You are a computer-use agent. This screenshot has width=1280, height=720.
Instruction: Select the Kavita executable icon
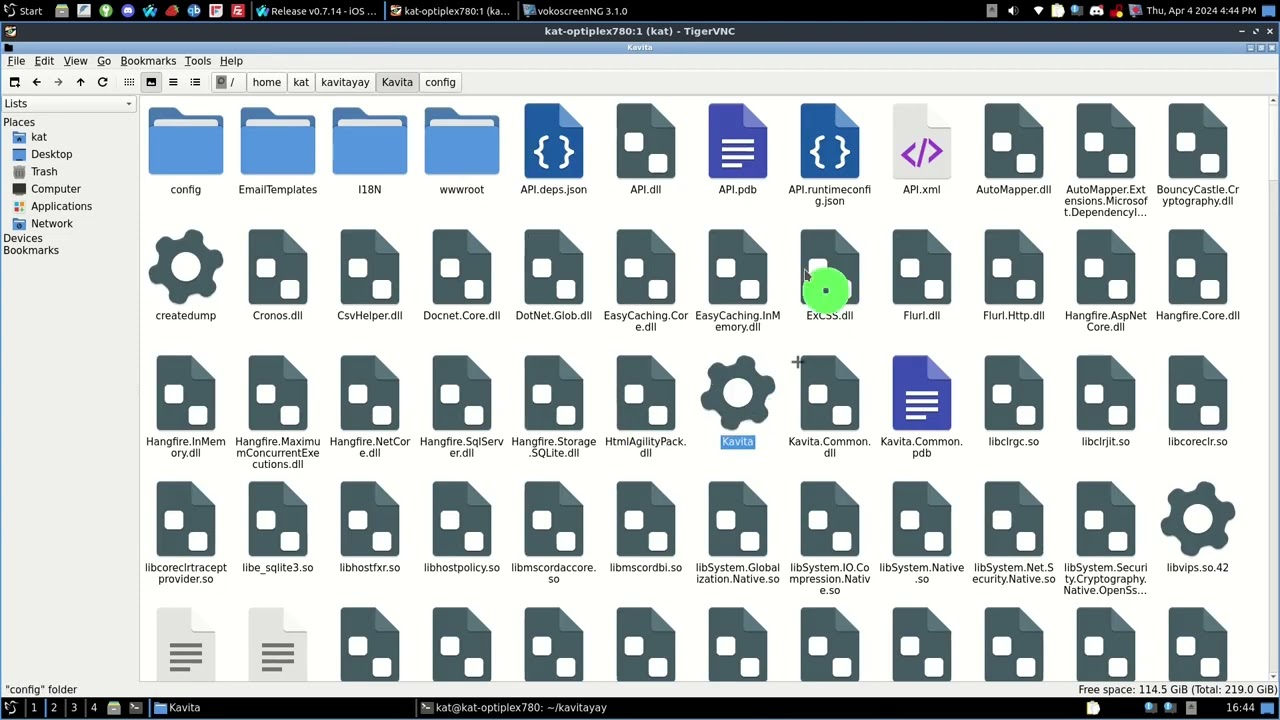(737, 392)
